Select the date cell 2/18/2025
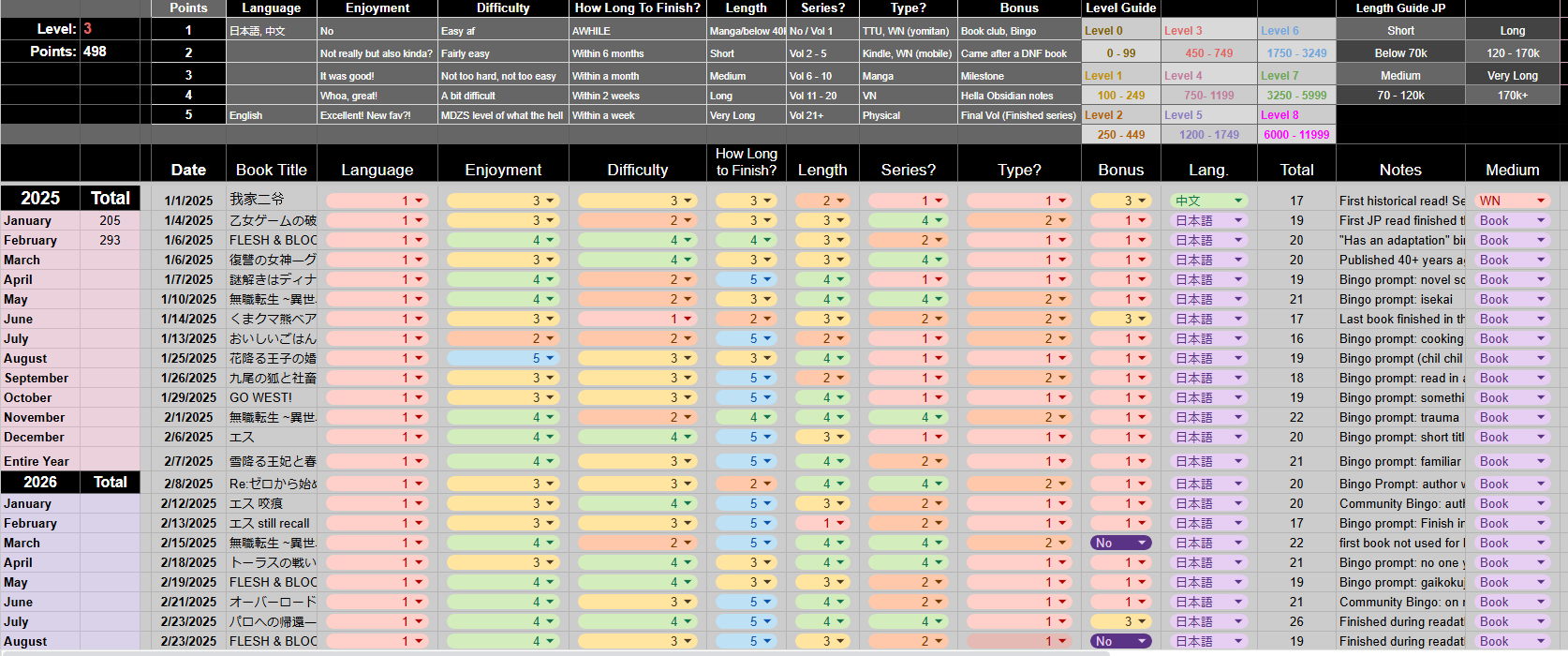Viewport: 1568px width, 656px height. point(188,562)
